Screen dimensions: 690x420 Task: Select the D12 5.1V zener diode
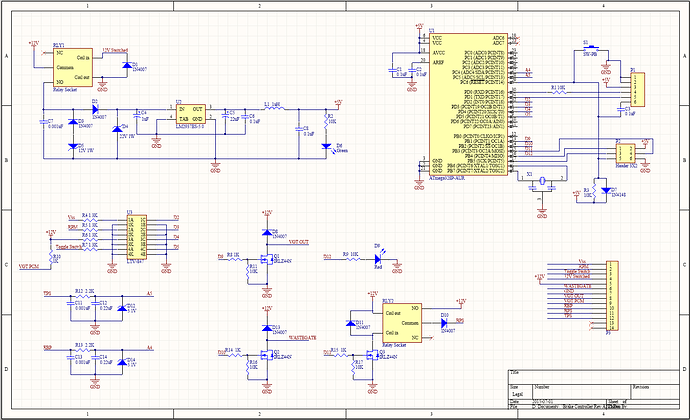121,308
